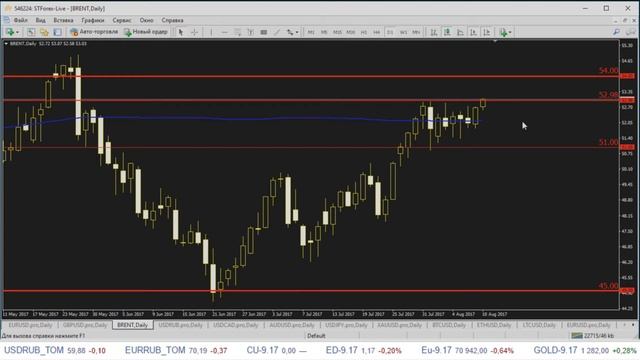Click the chart shift marker triangle
The image size is (640, 360).
point(495,41)
